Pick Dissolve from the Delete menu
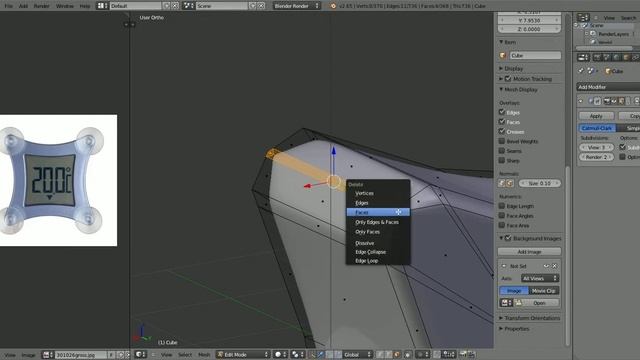This screenshot has height=360, width=640. (x=378, y=243)
